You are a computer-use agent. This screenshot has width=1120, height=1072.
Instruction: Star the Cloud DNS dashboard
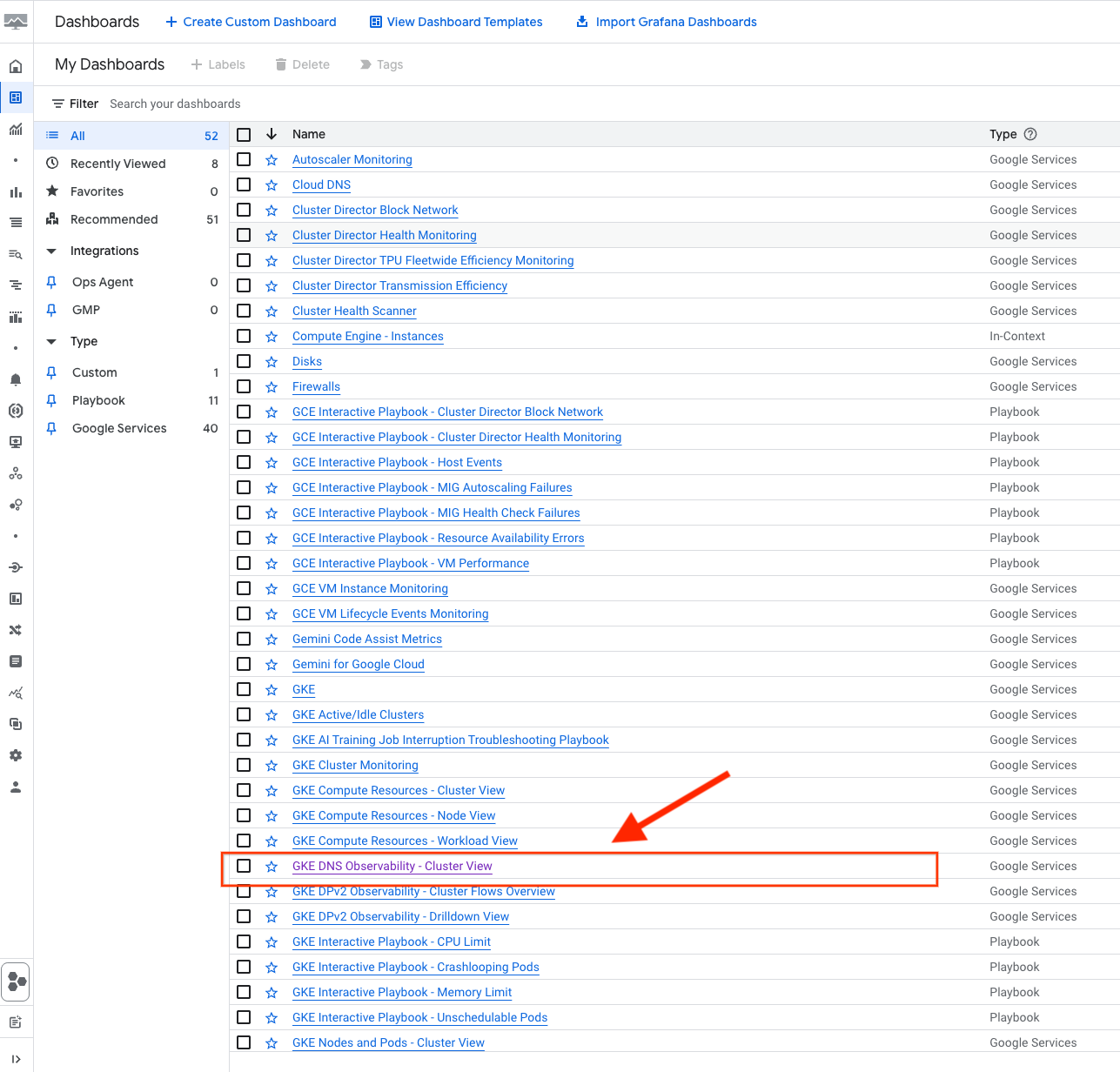(x=272, y=185)
